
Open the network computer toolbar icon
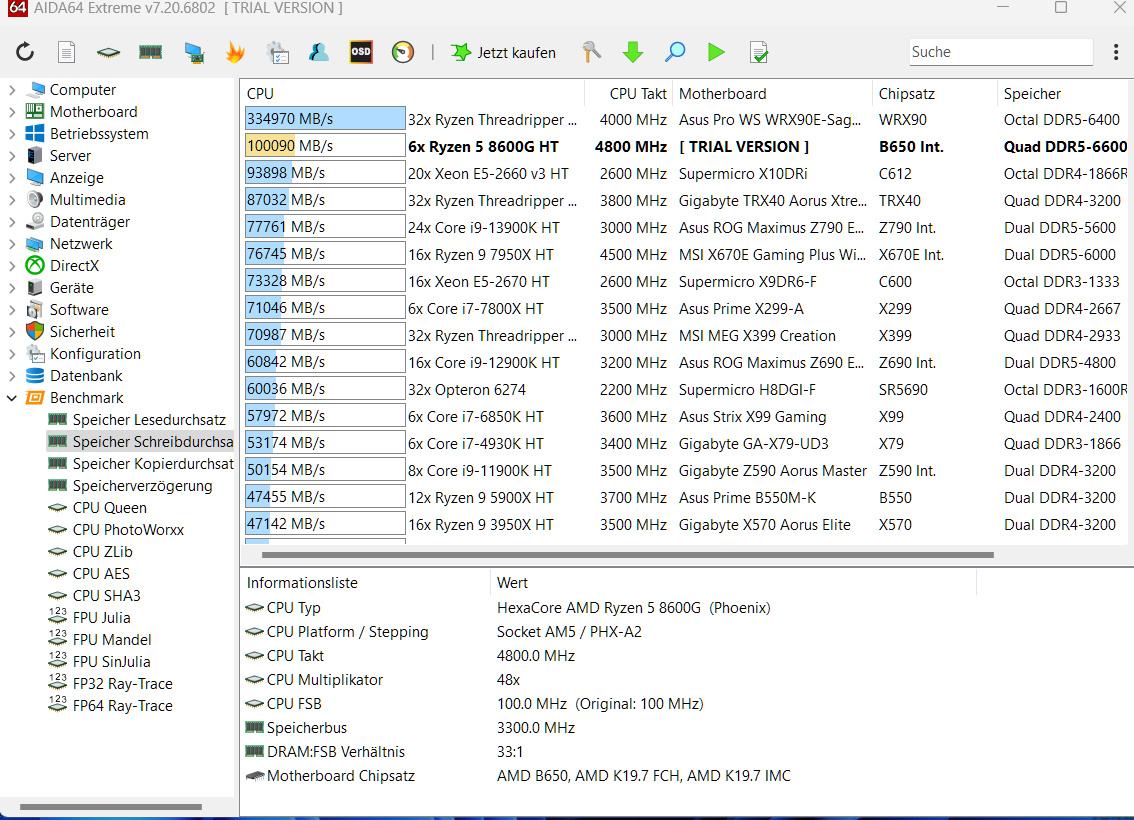point(194,52)
